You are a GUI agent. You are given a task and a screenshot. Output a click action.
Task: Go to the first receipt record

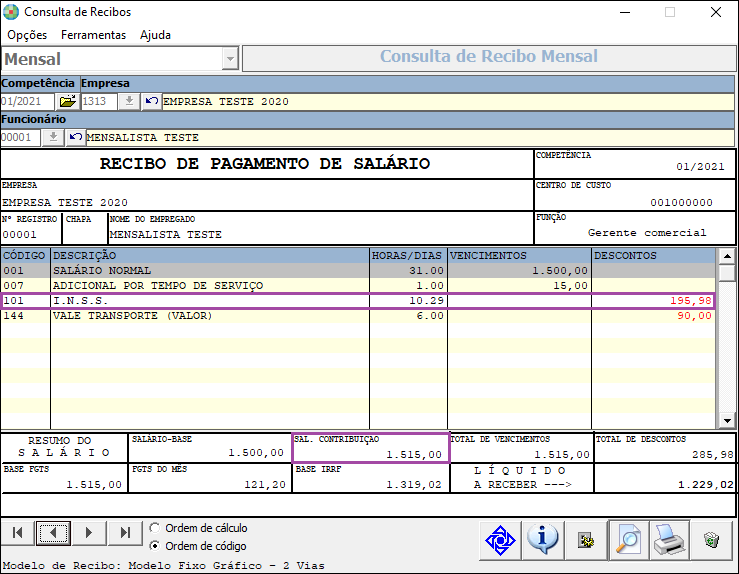[18, 533]
